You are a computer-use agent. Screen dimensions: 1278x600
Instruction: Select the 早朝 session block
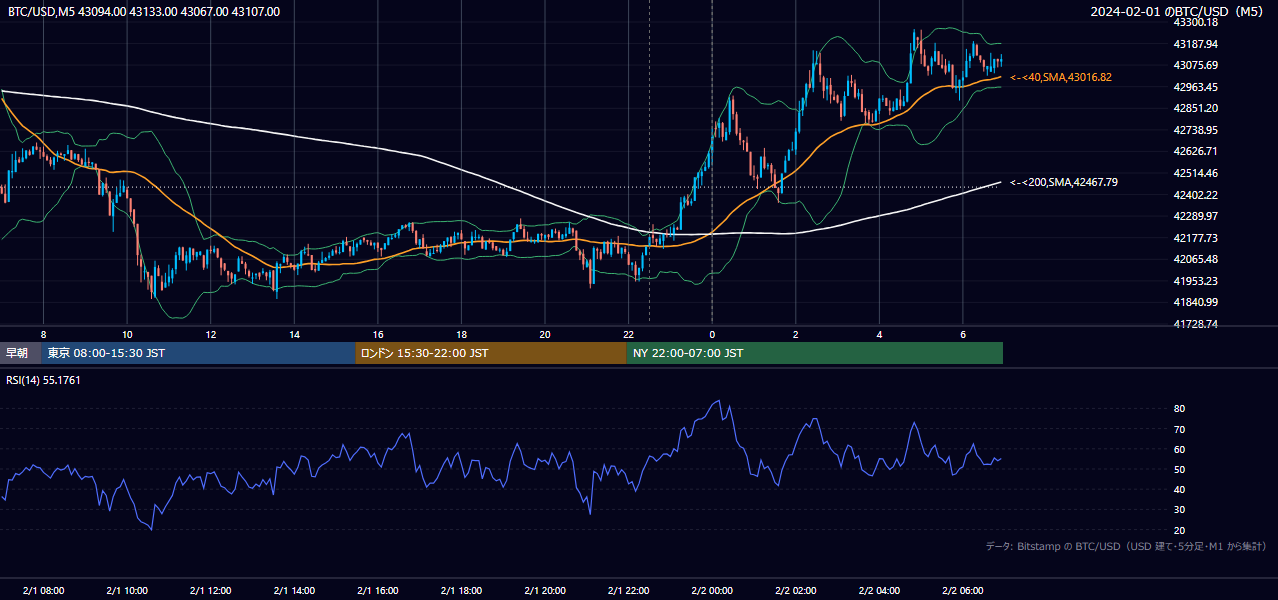click(x=21, y=353)
